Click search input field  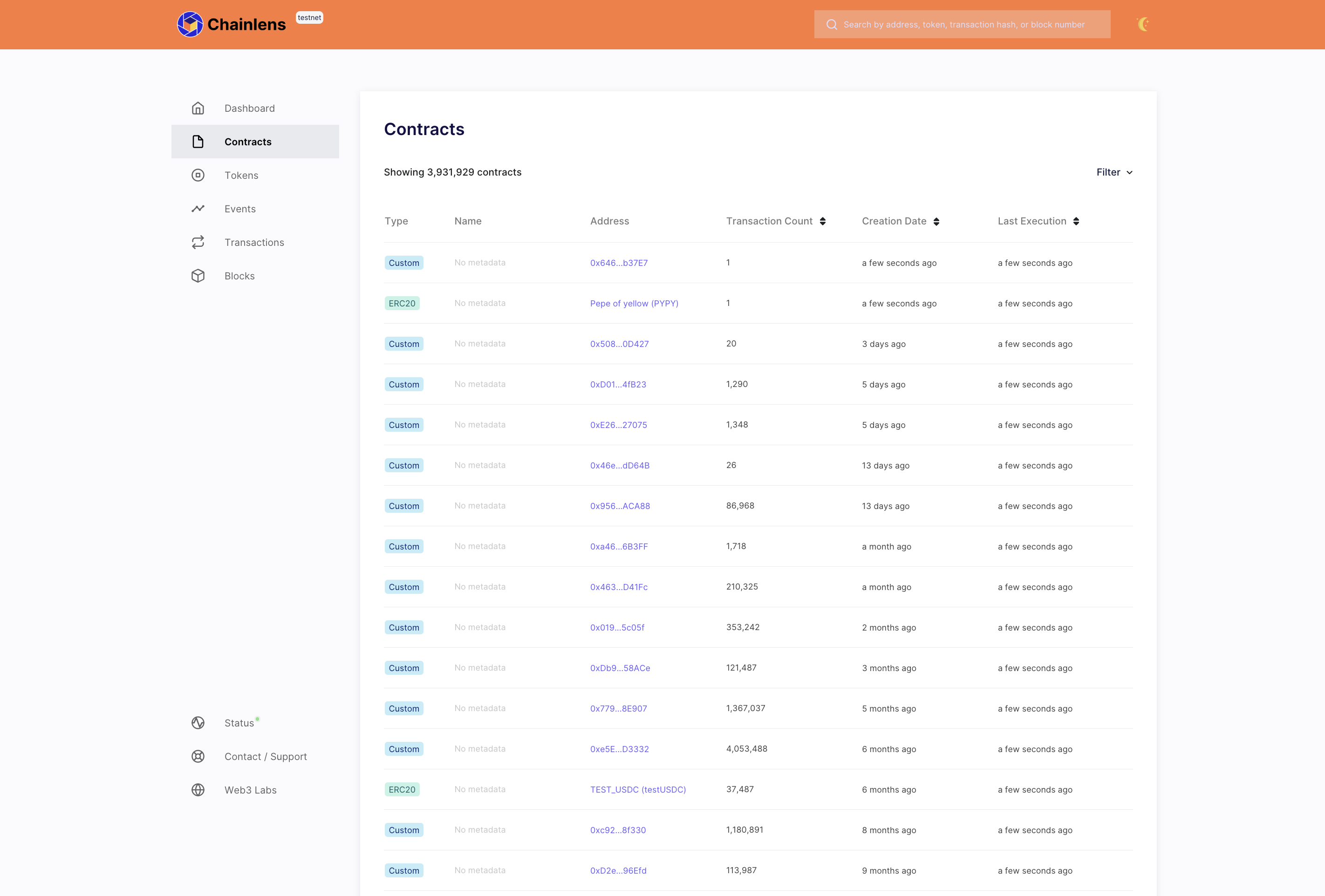tap(962, 24)
